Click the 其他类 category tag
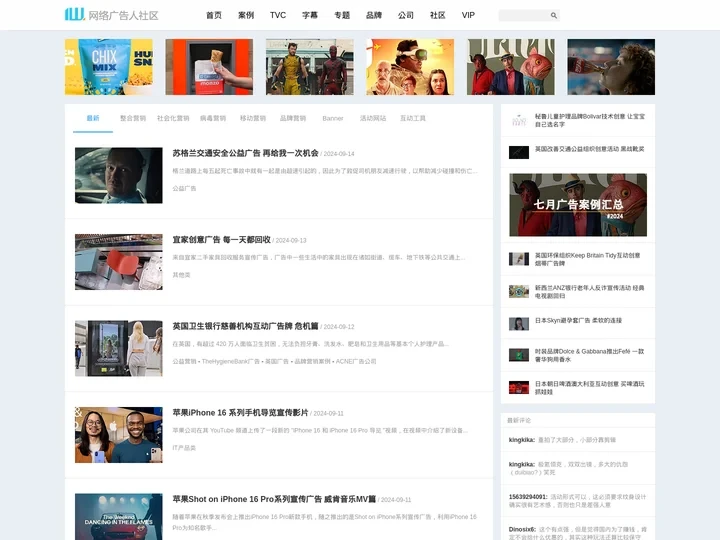This screenshot has height=540, width=720. [x=181, y=275]
